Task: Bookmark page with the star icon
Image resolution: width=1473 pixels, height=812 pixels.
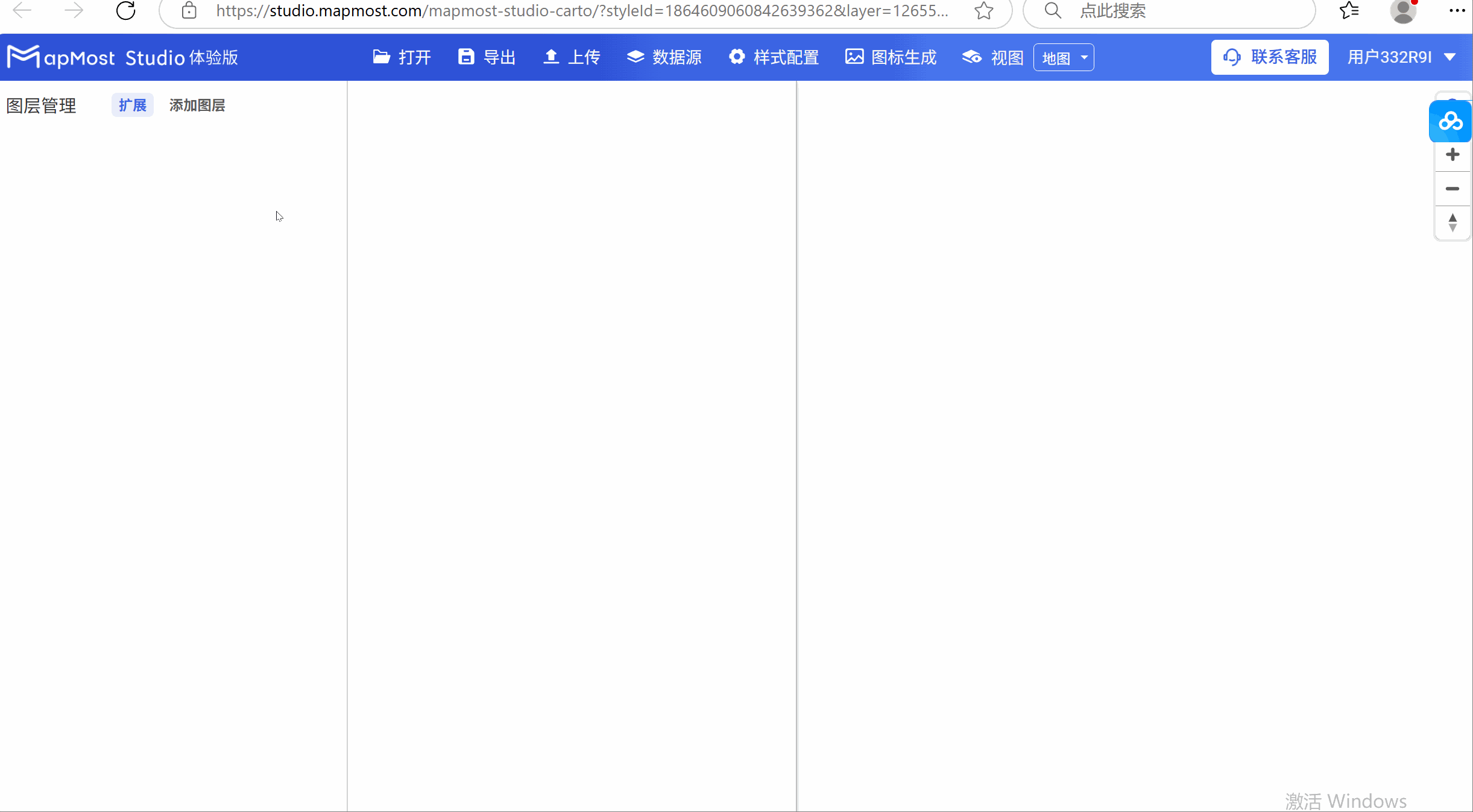Action: coord(983,11)
